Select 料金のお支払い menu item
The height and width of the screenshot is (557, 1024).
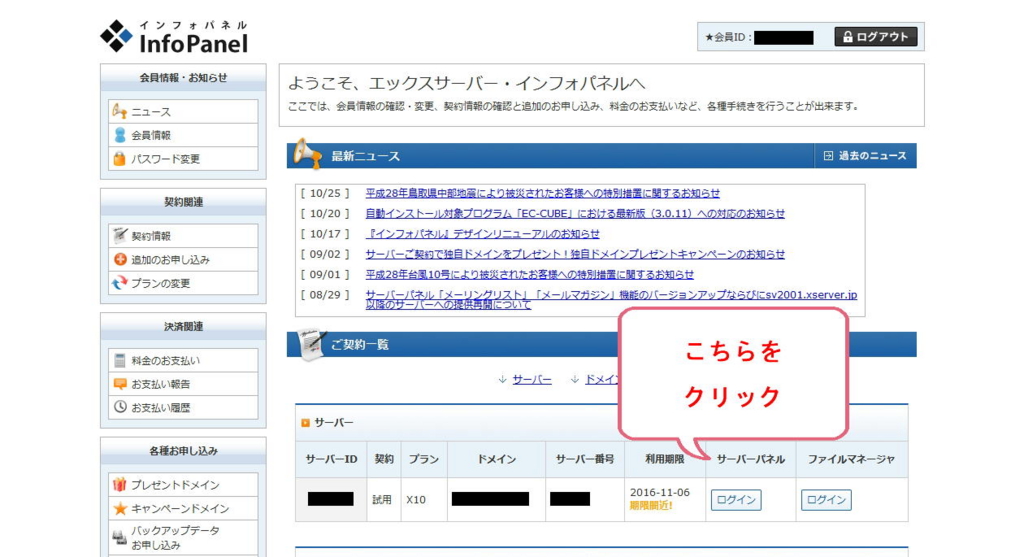(183, 360)
